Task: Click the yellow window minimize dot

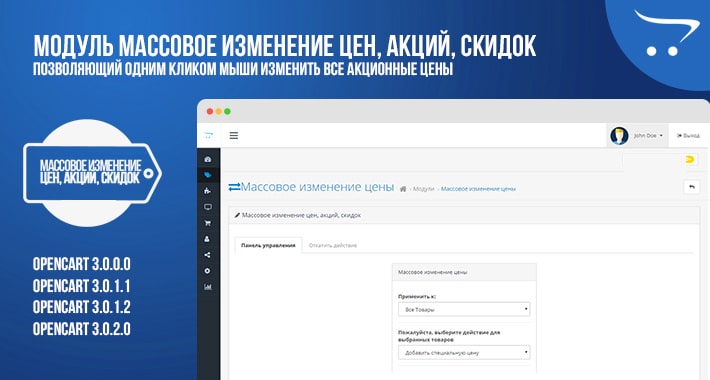Action: 219,111
